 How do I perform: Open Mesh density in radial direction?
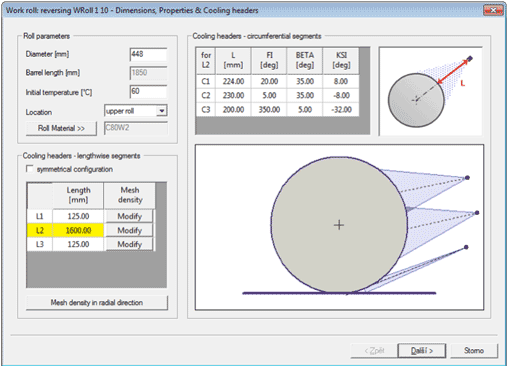tap(97, 303)
